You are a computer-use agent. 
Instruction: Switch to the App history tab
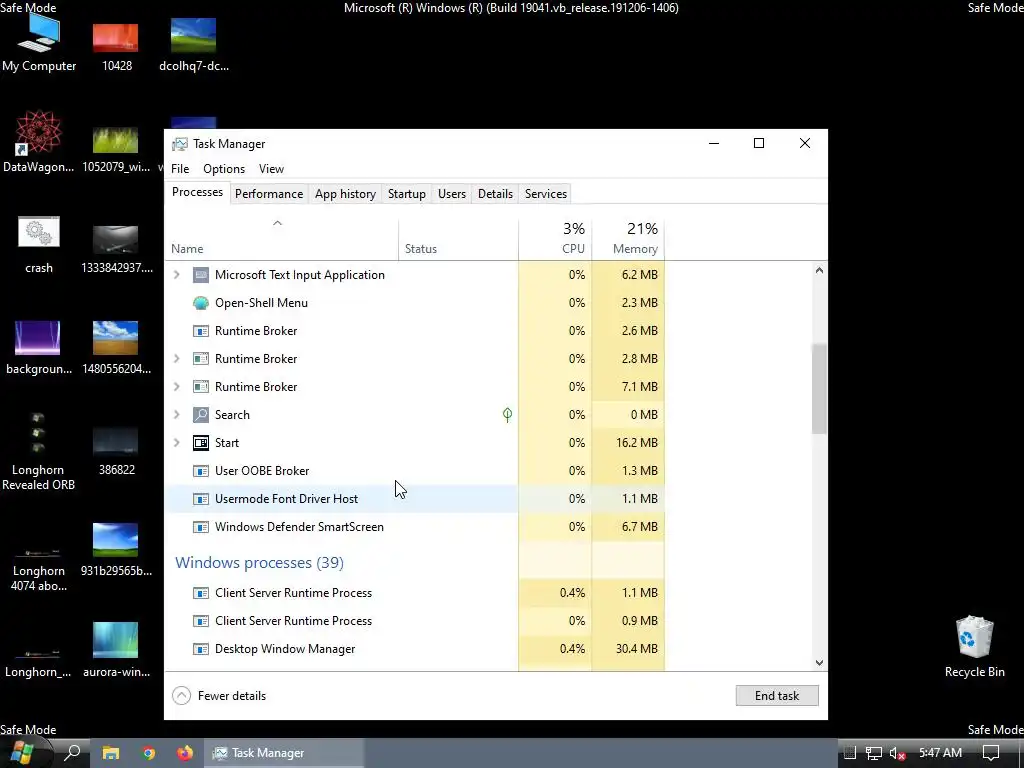click(345, 194)
